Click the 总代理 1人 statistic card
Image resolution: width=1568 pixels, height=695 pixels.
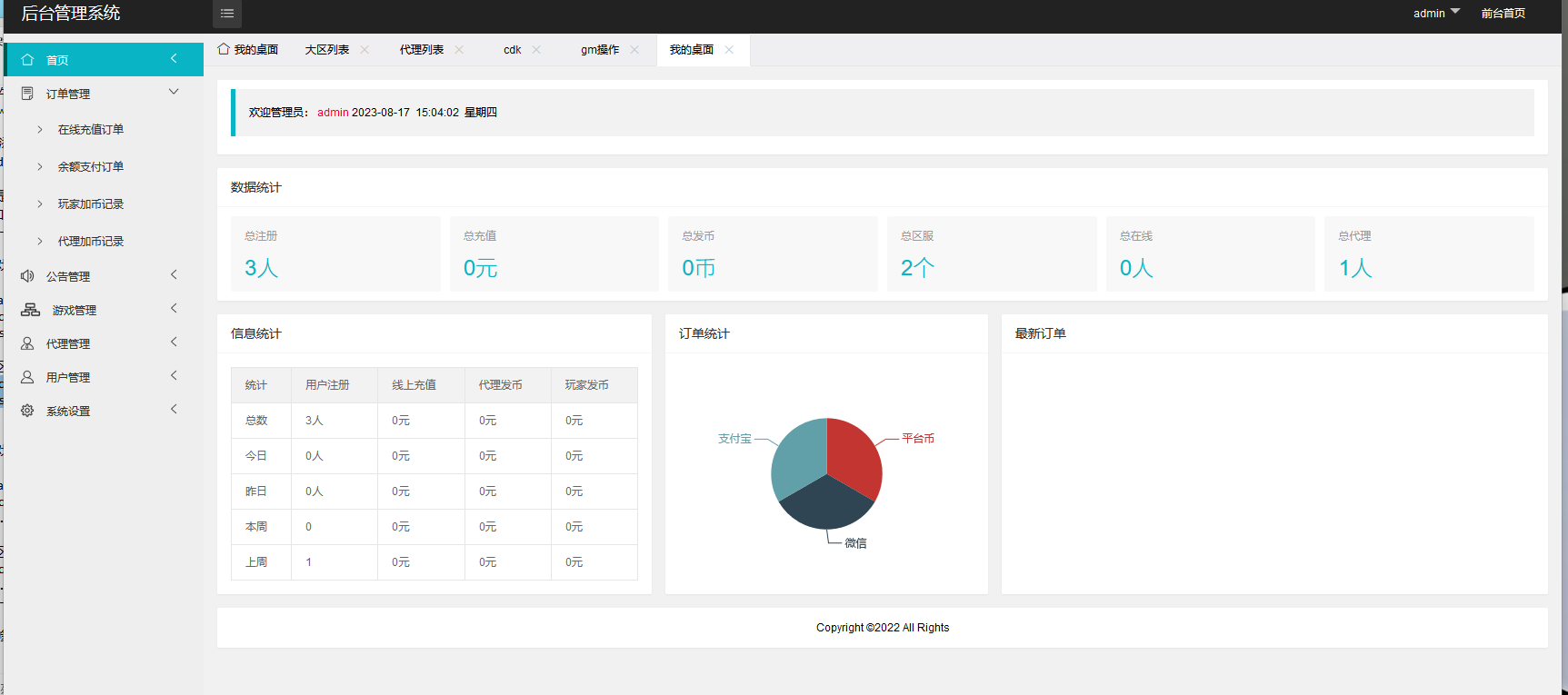(1429, 253)
